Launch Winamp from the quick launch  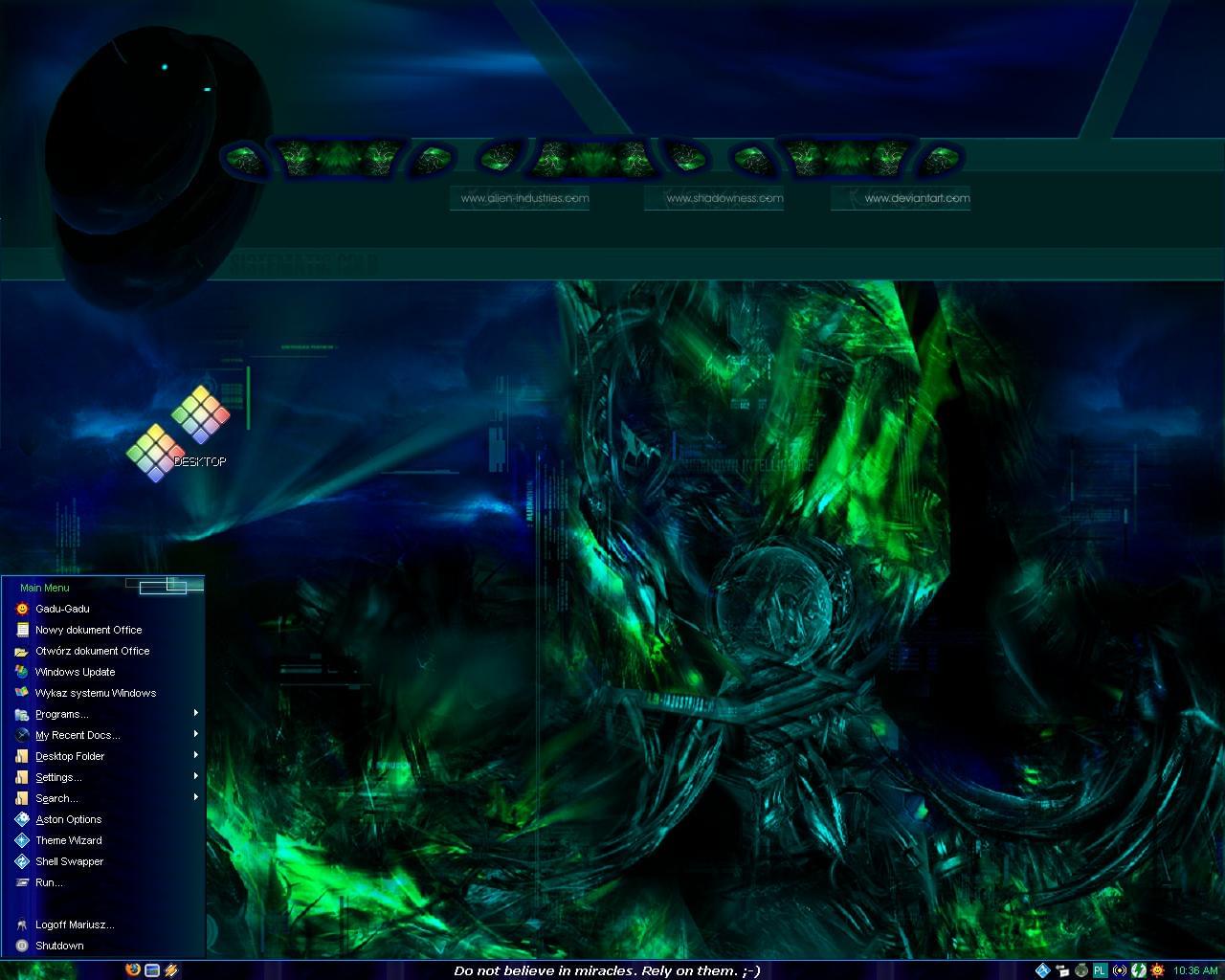pyautogui.click(x=171, y=969)
